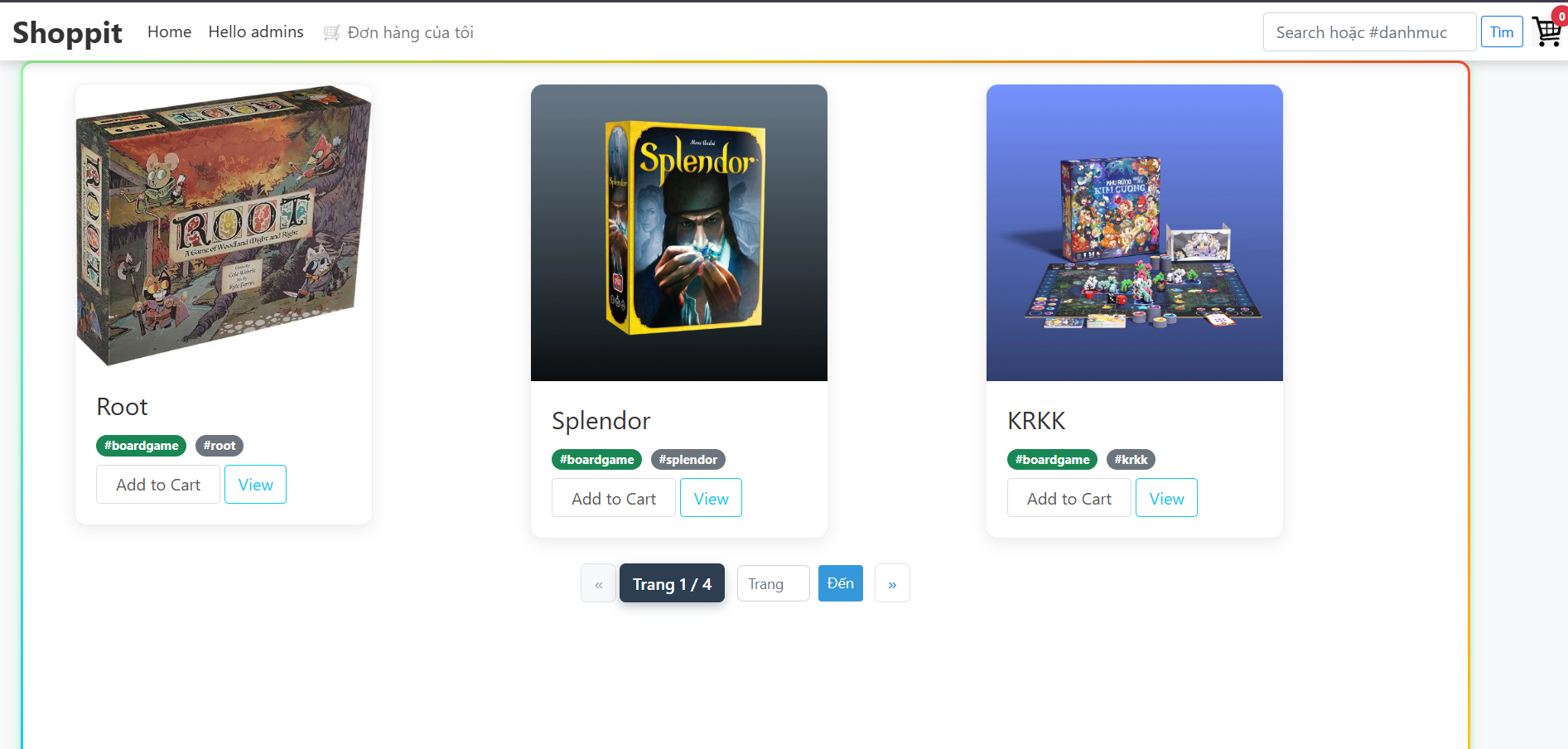Click the Đến go-to-page button

pos(841,583)
